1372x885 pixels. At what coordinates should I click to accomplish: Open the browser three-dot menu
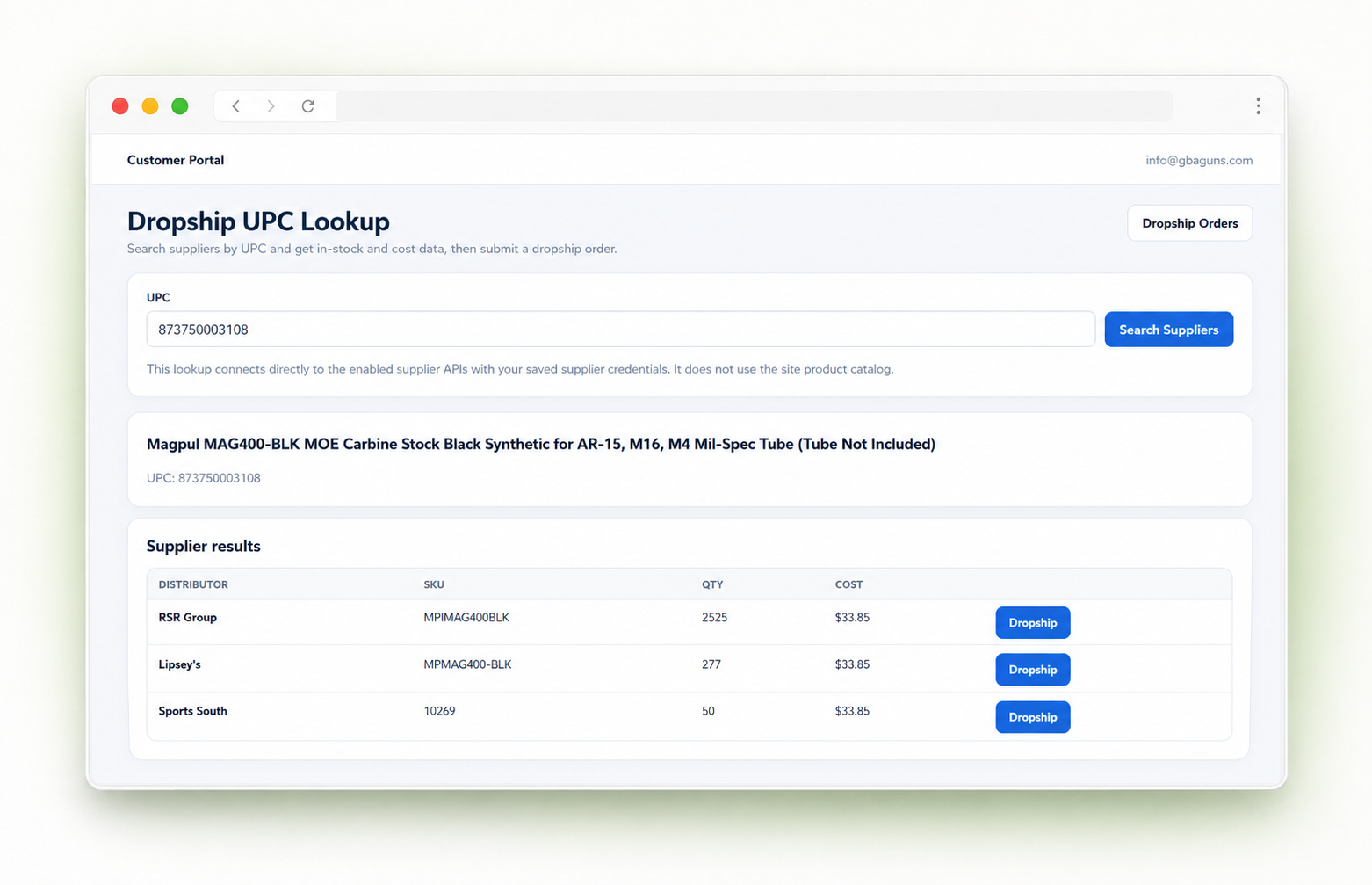tap(1258, 106)
